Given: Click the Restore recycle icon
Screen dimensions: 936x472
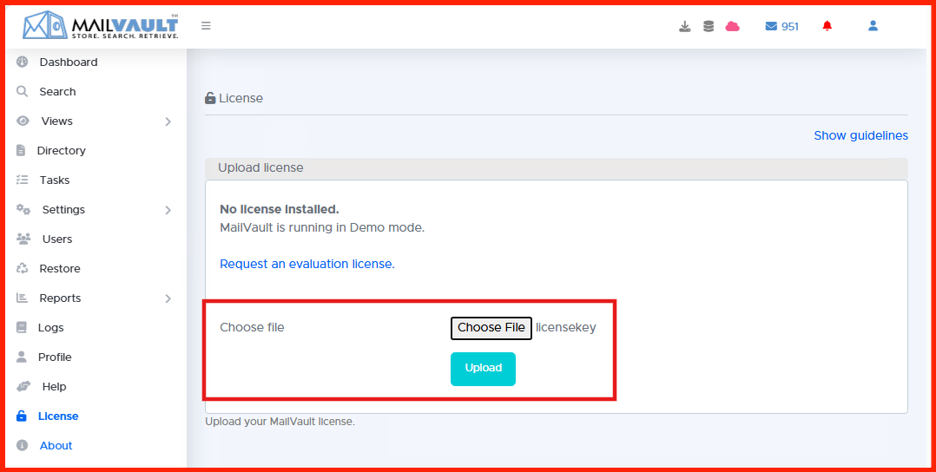Looking at the screenshot, I should [22, 268].
